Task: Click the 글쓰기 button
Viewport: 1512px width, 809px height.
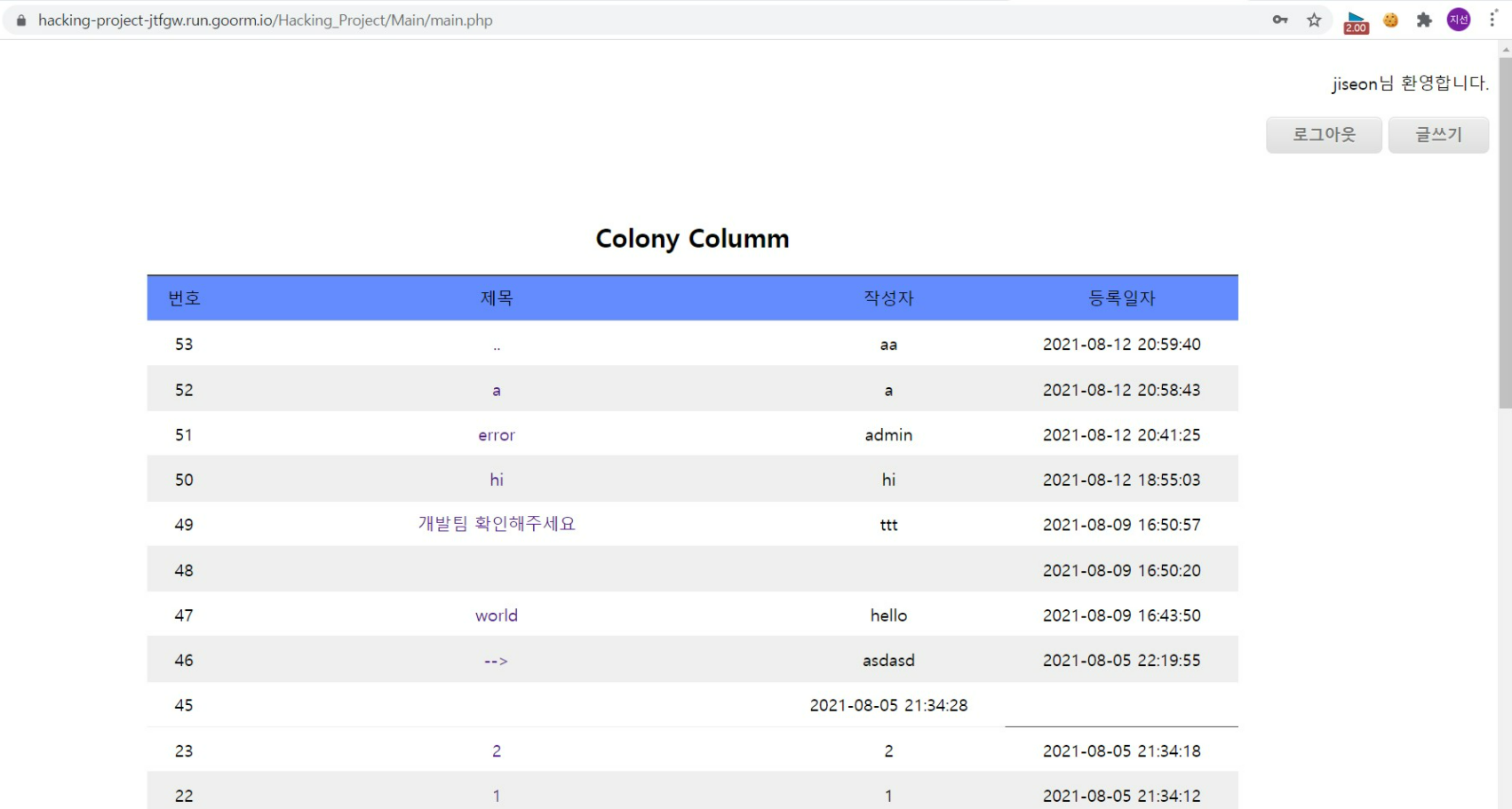Action: click(x=1438, y=135)
